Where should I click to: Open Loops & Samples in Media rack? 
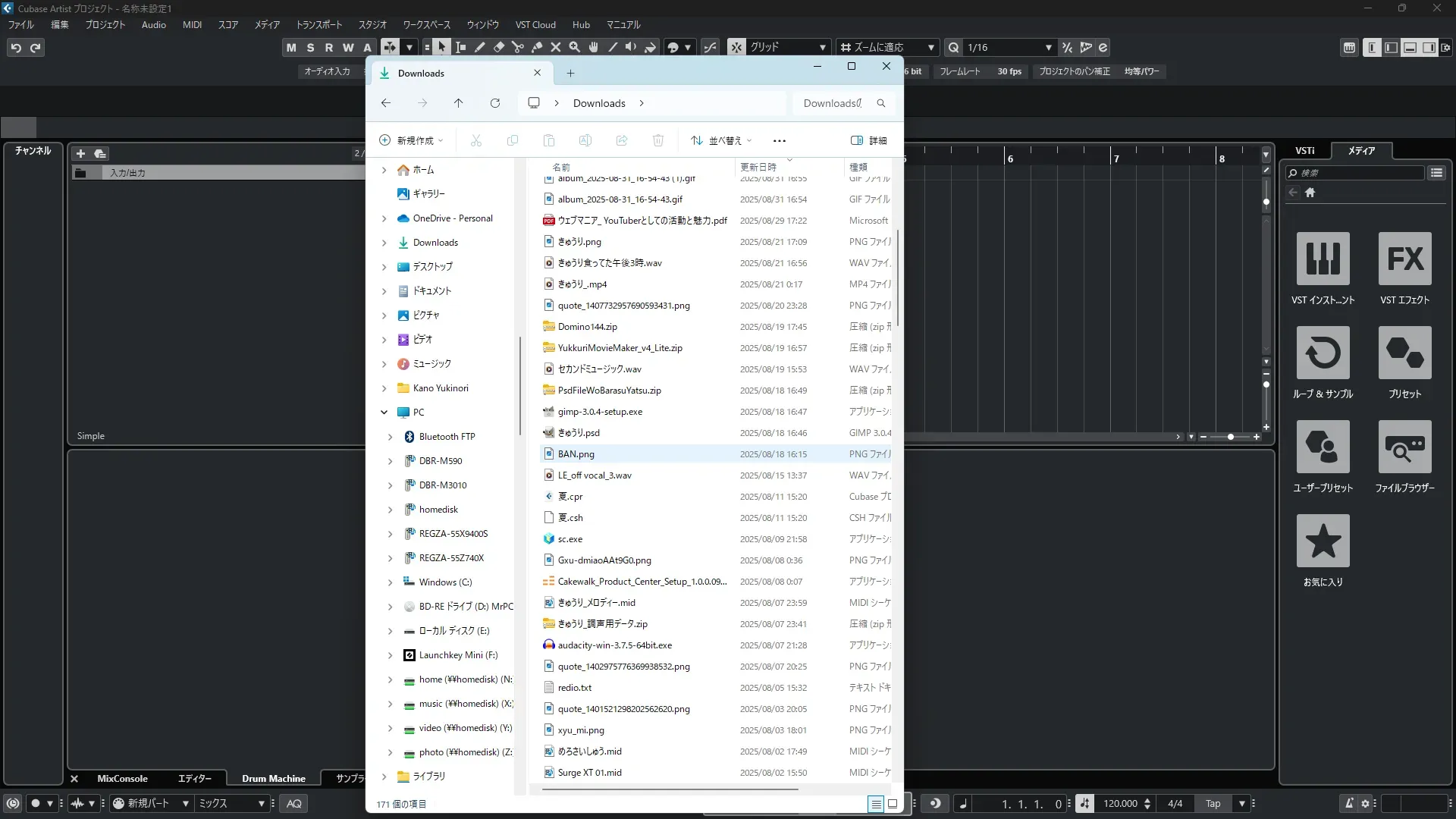(1323, 353)
